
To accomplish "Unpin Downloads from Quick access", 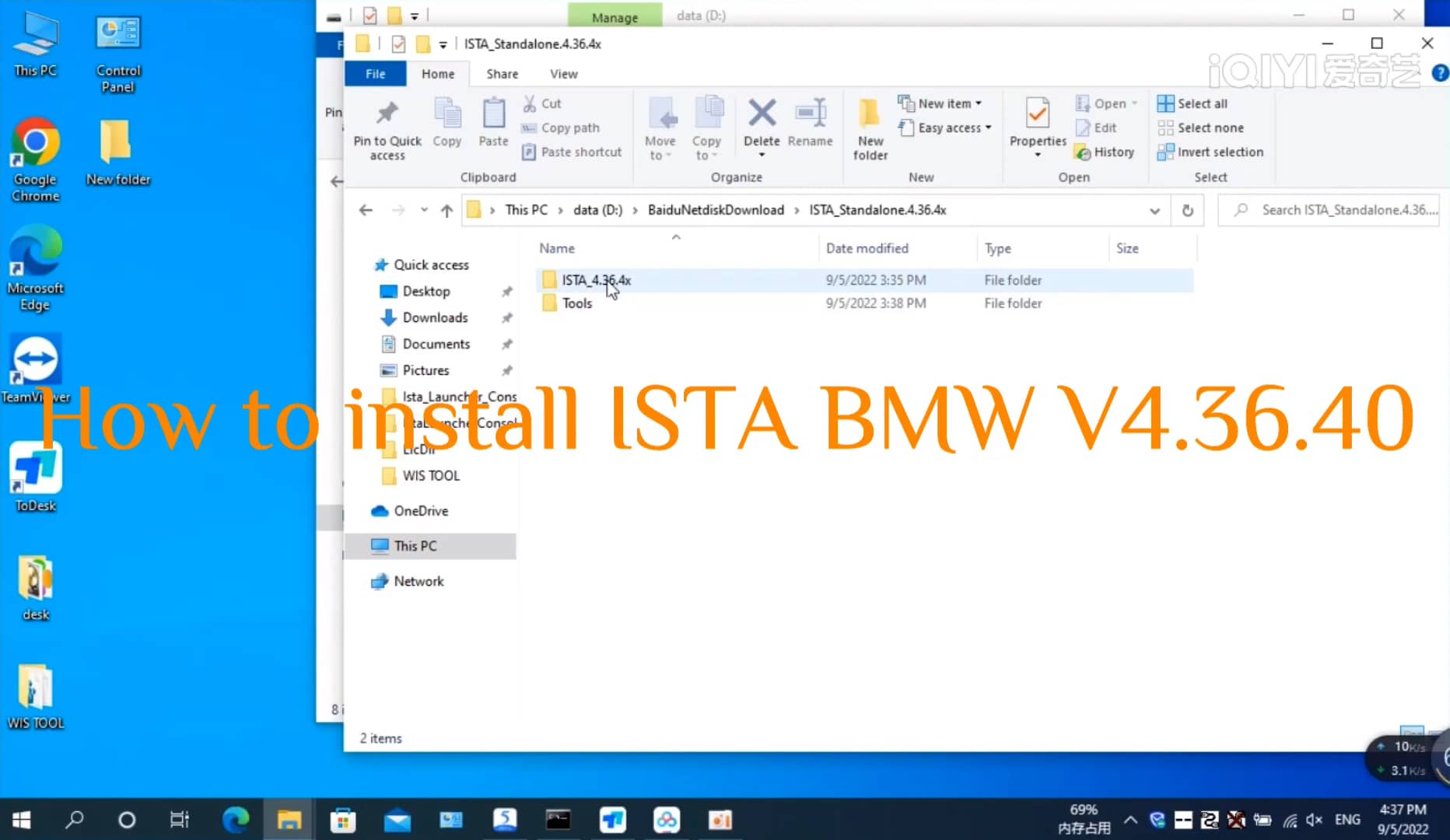I will (x=506, y=317).
